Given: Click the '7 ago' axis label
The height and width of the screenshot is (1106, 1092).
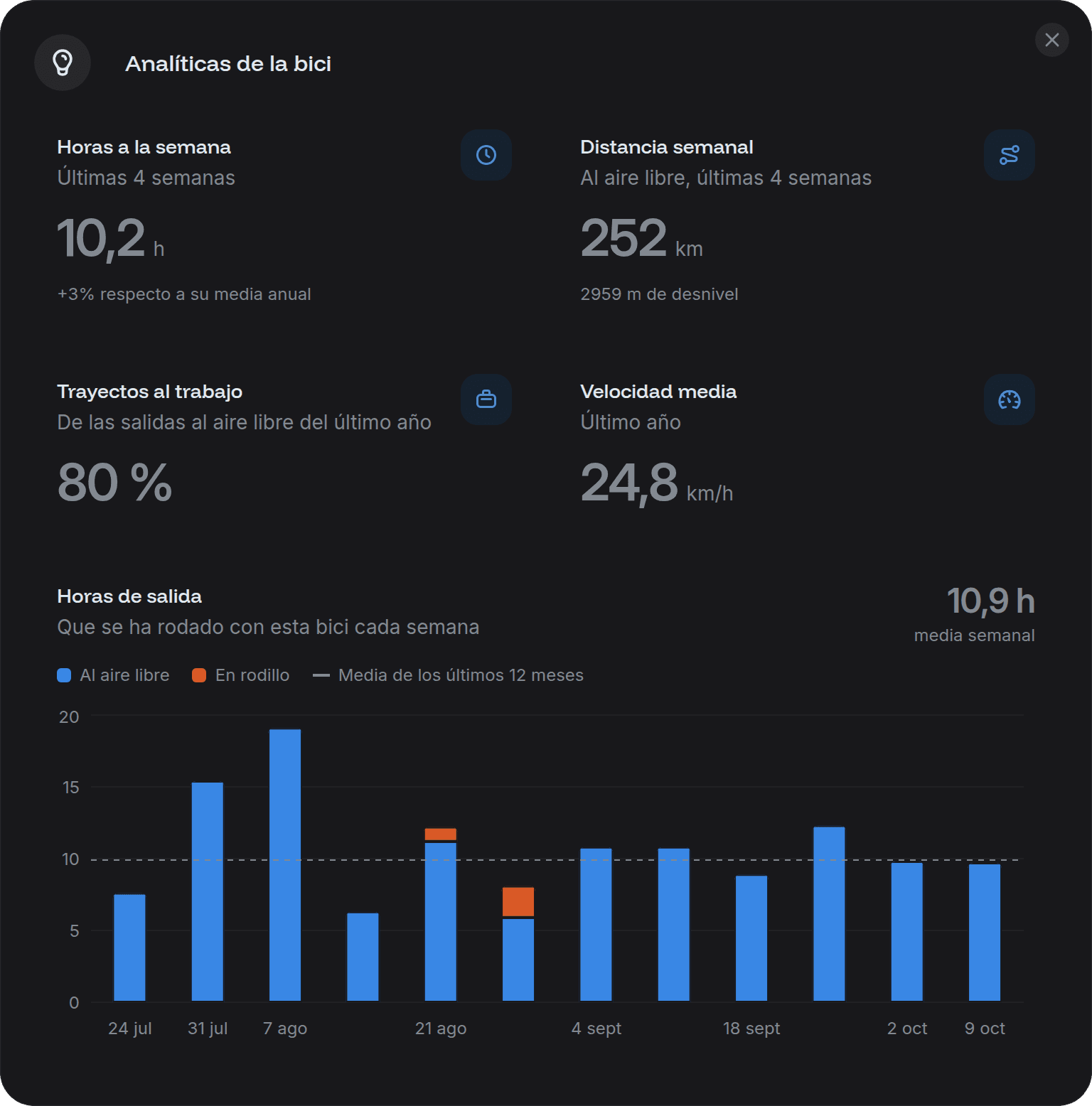Looking at the screenshot, I should tap(285, 1029).
